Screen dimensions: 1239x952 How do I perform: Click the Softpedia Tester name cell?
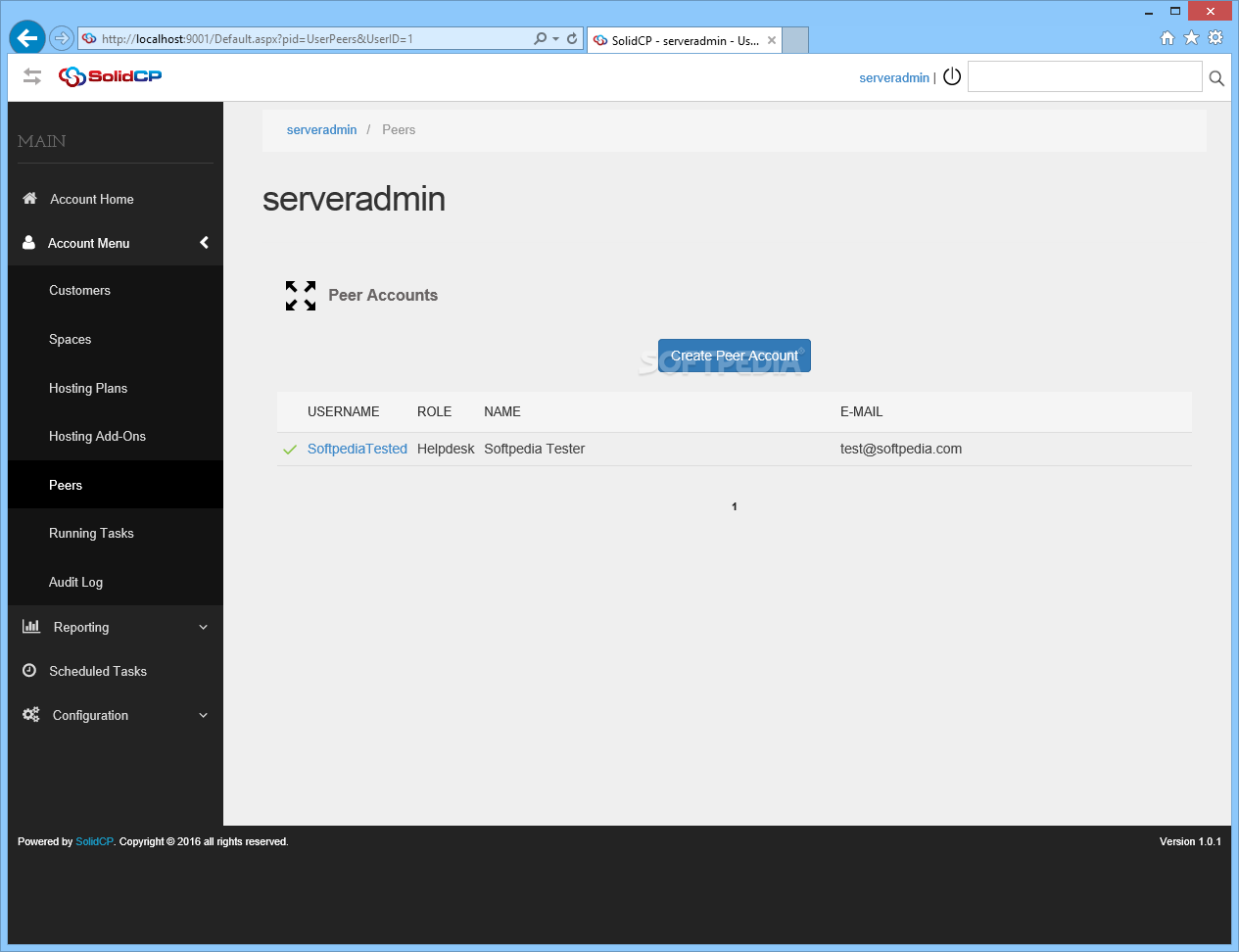534,449
